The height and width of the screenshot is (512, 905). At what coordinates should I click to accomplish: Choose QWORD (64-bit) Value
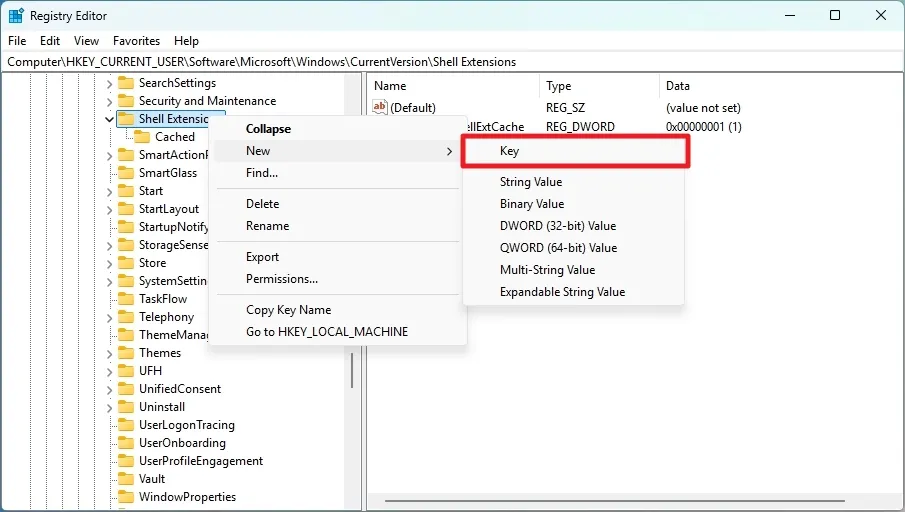point(573,248)
